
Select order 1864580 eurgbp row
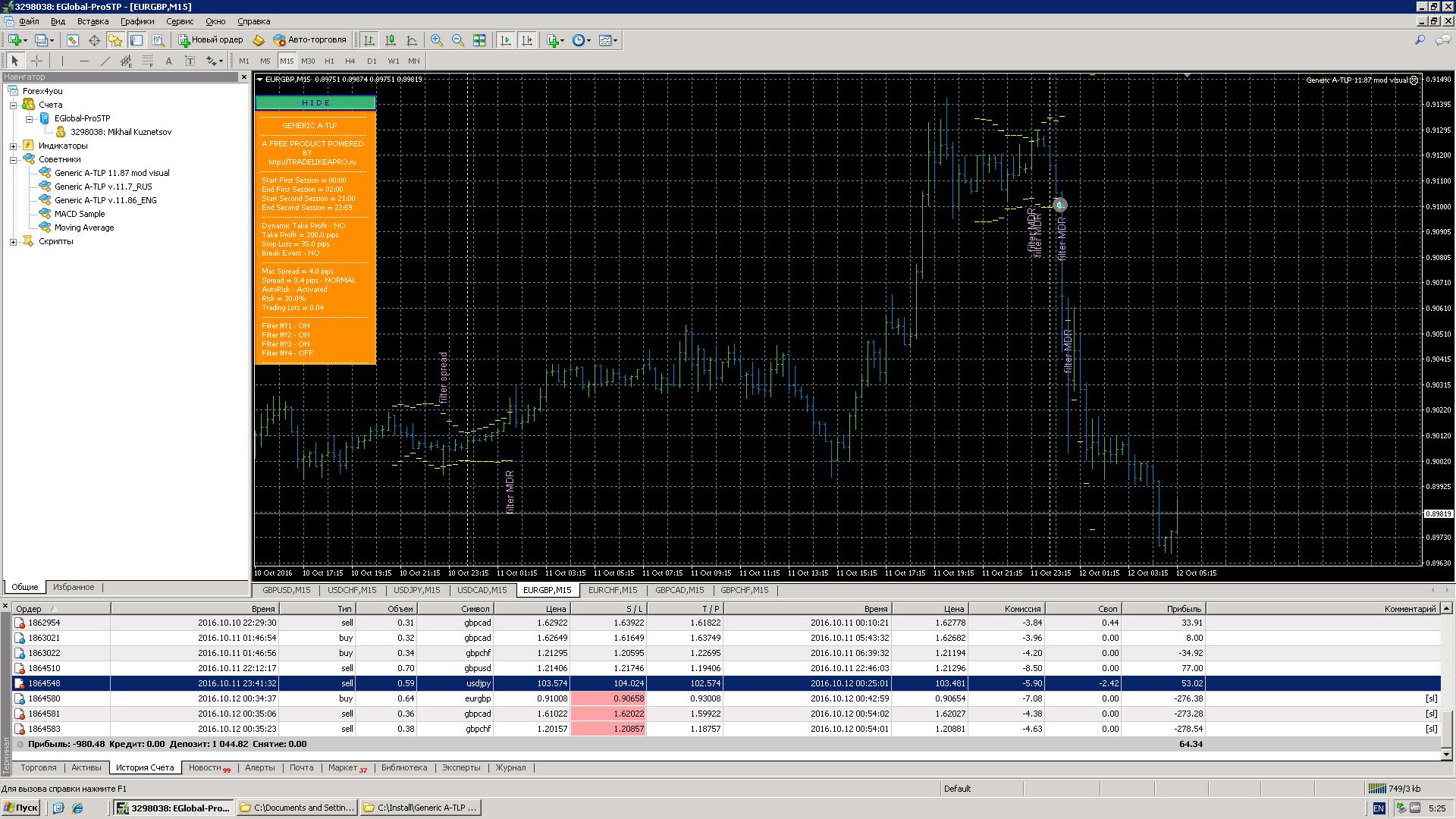[x=726, y=698]
